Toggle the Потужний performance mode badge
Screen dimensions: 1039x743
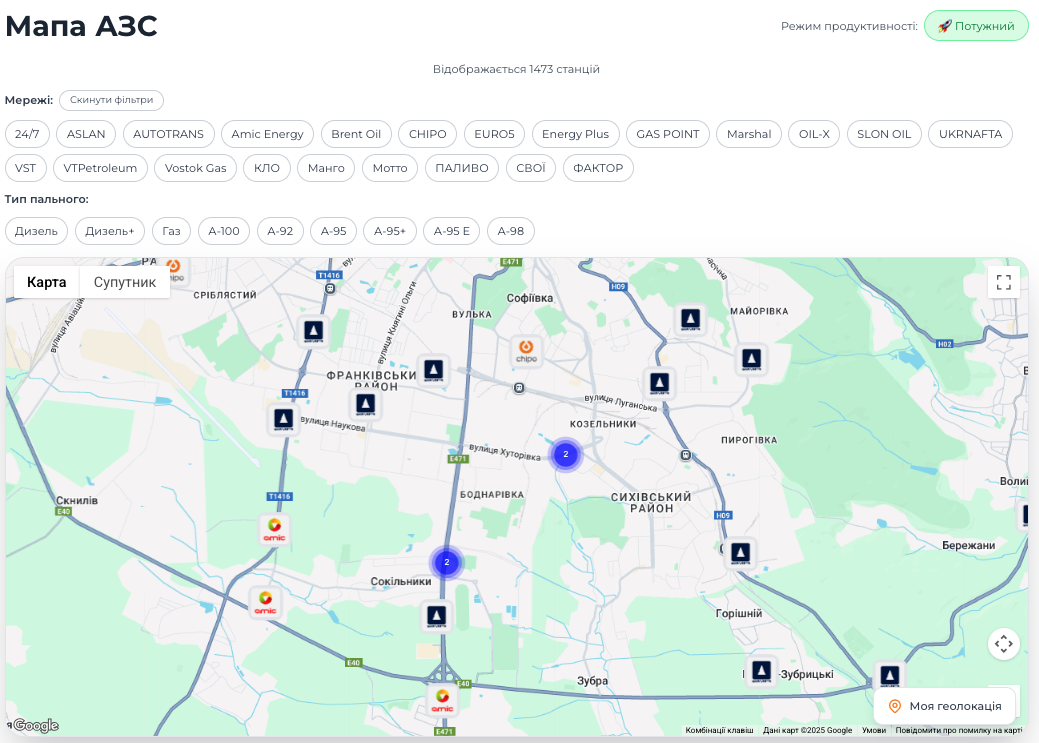click(x=976, y=26)
